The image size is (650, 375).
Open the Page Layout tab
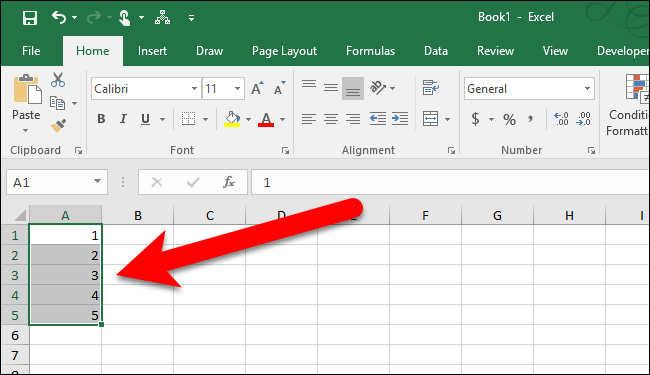coord(284,51)
